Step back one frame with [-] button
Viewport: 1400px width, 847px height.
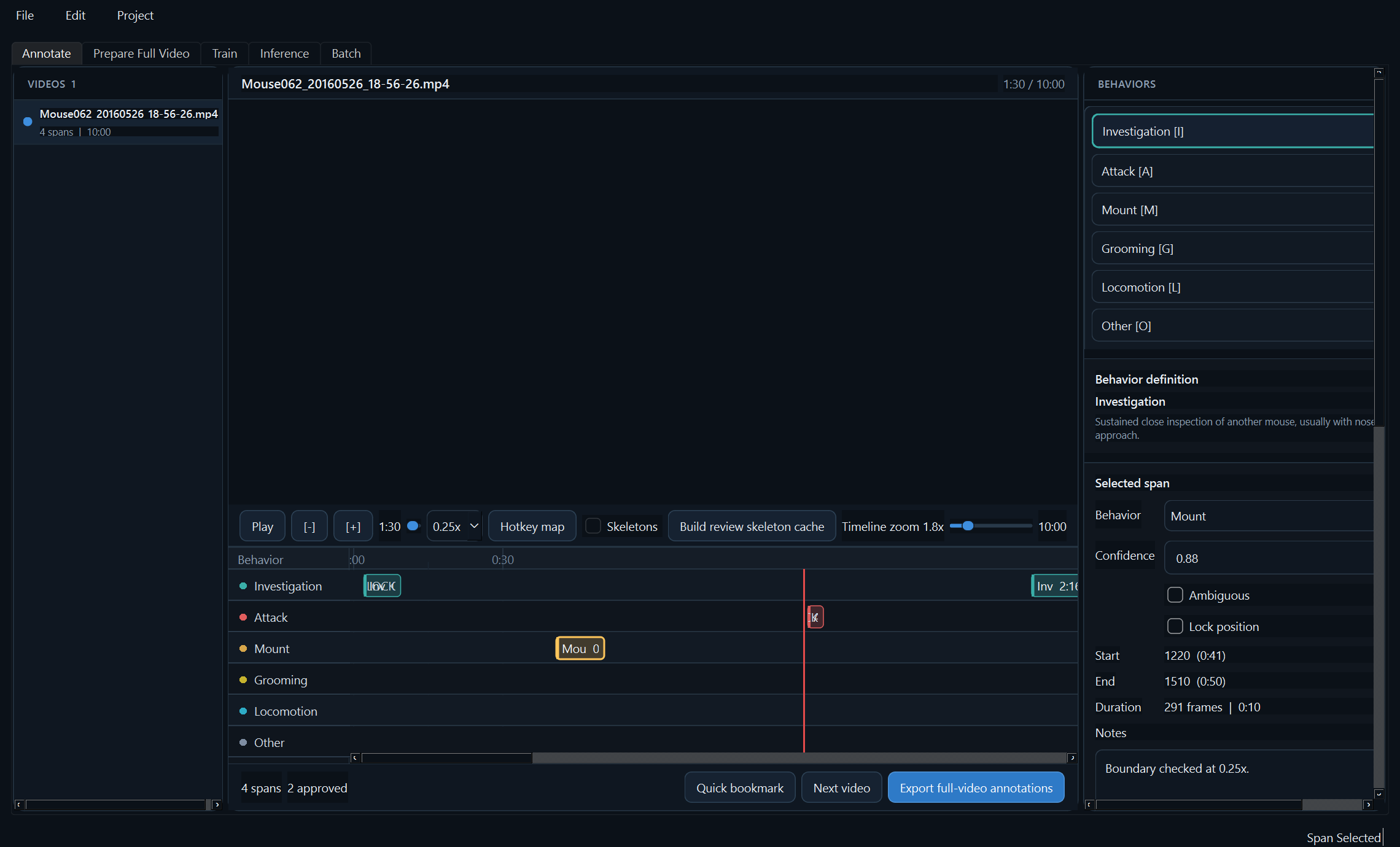click(x=309, y=526)
